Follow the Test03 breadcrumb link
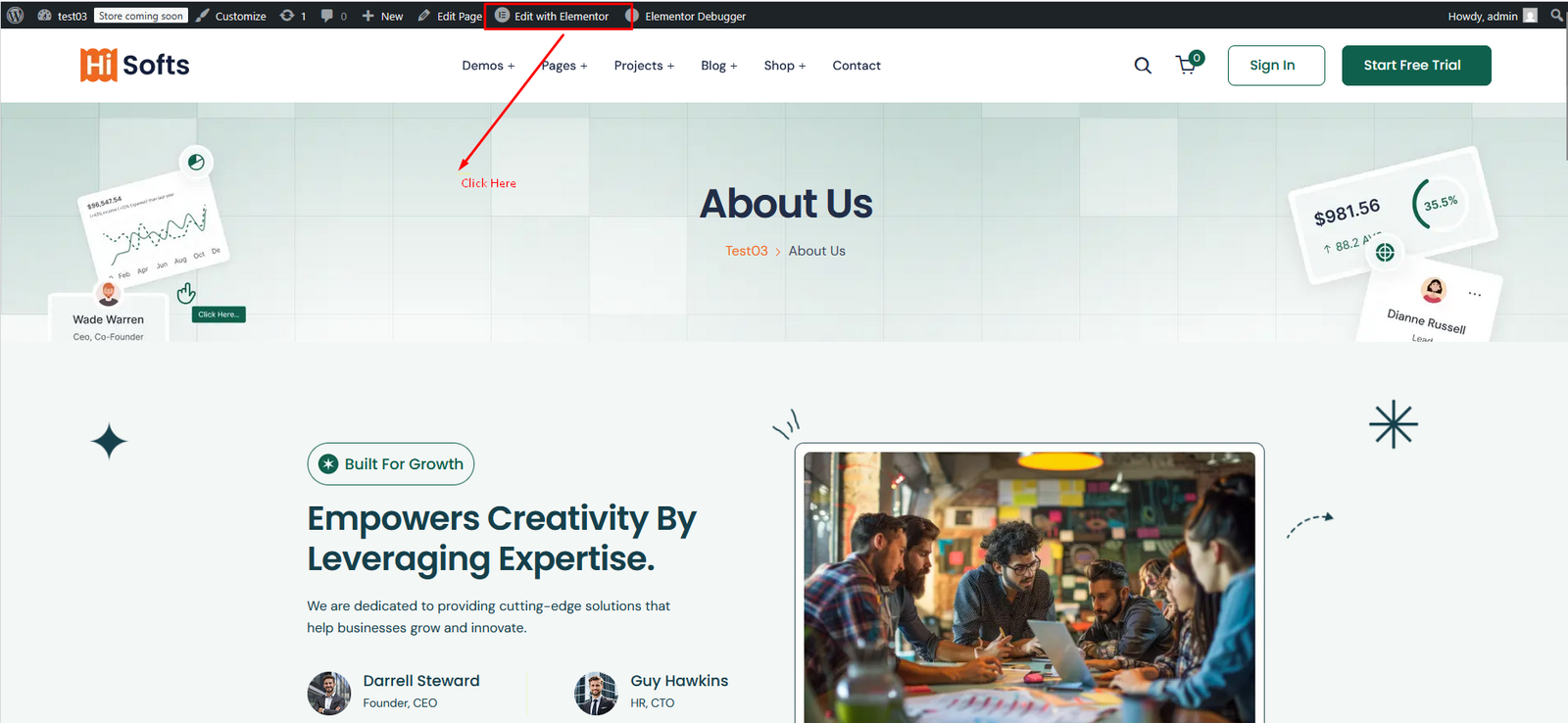Screen dimensions: 1568x723 point(746,251)
